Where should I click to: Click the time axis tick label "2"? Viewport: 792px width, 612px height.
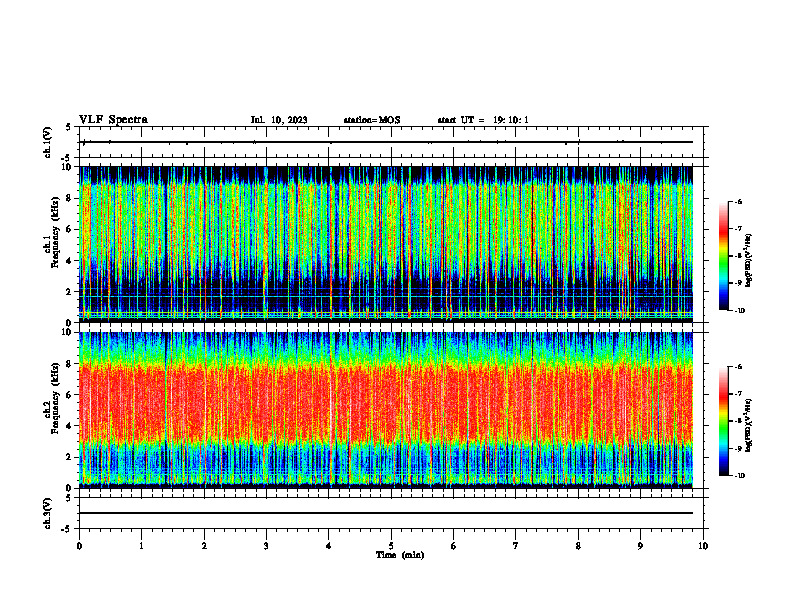[x=204, y=546]
